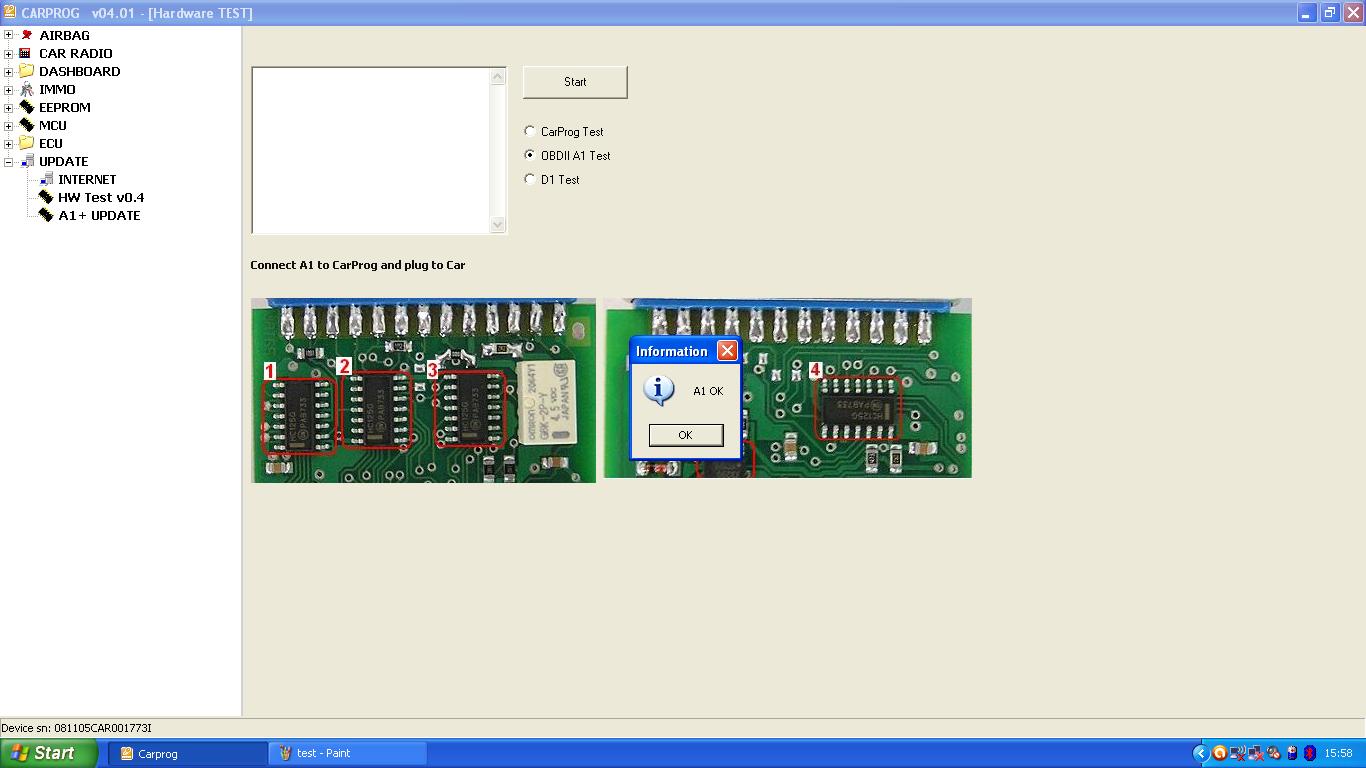Click the CARPROG title bar application icon
The image size is (1366, 768).
tap(10, 13)
